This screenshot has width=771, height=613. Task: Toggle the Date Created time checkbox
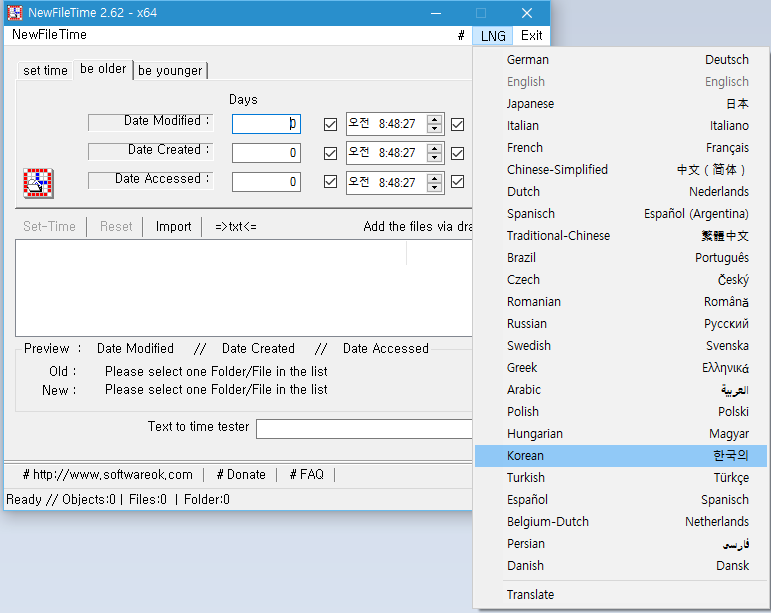330,154
